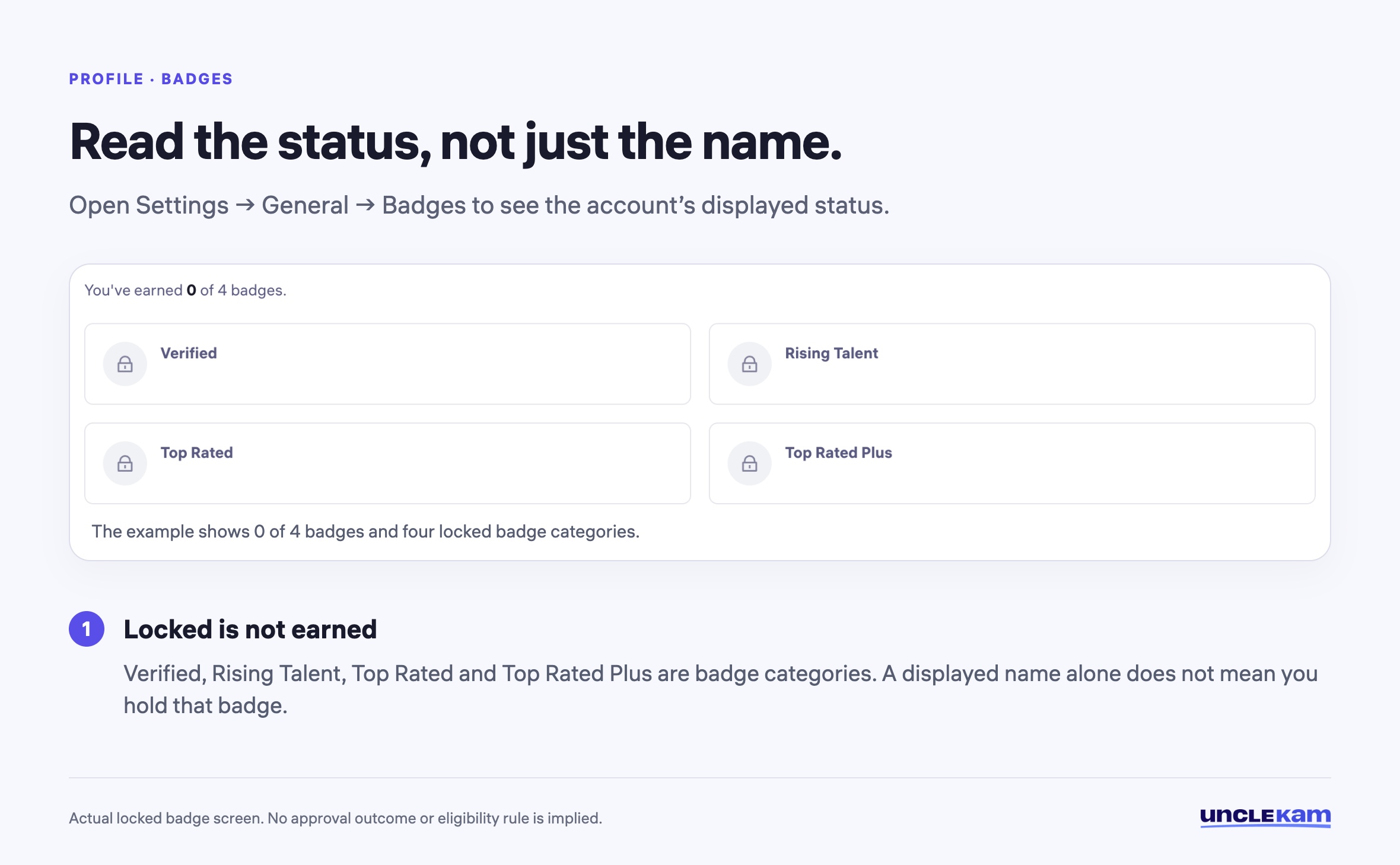Click the 'Actual locked badge screen' footer note
The image size is (1400, 865).
[336, 818]
